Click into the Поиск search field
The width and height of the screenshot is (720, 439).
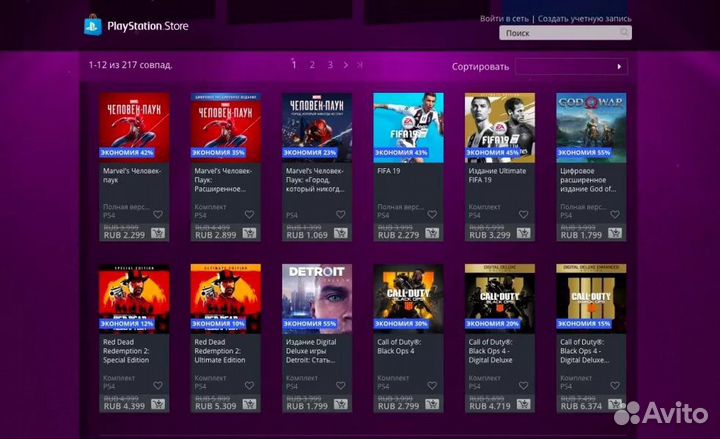coord(560,33)
